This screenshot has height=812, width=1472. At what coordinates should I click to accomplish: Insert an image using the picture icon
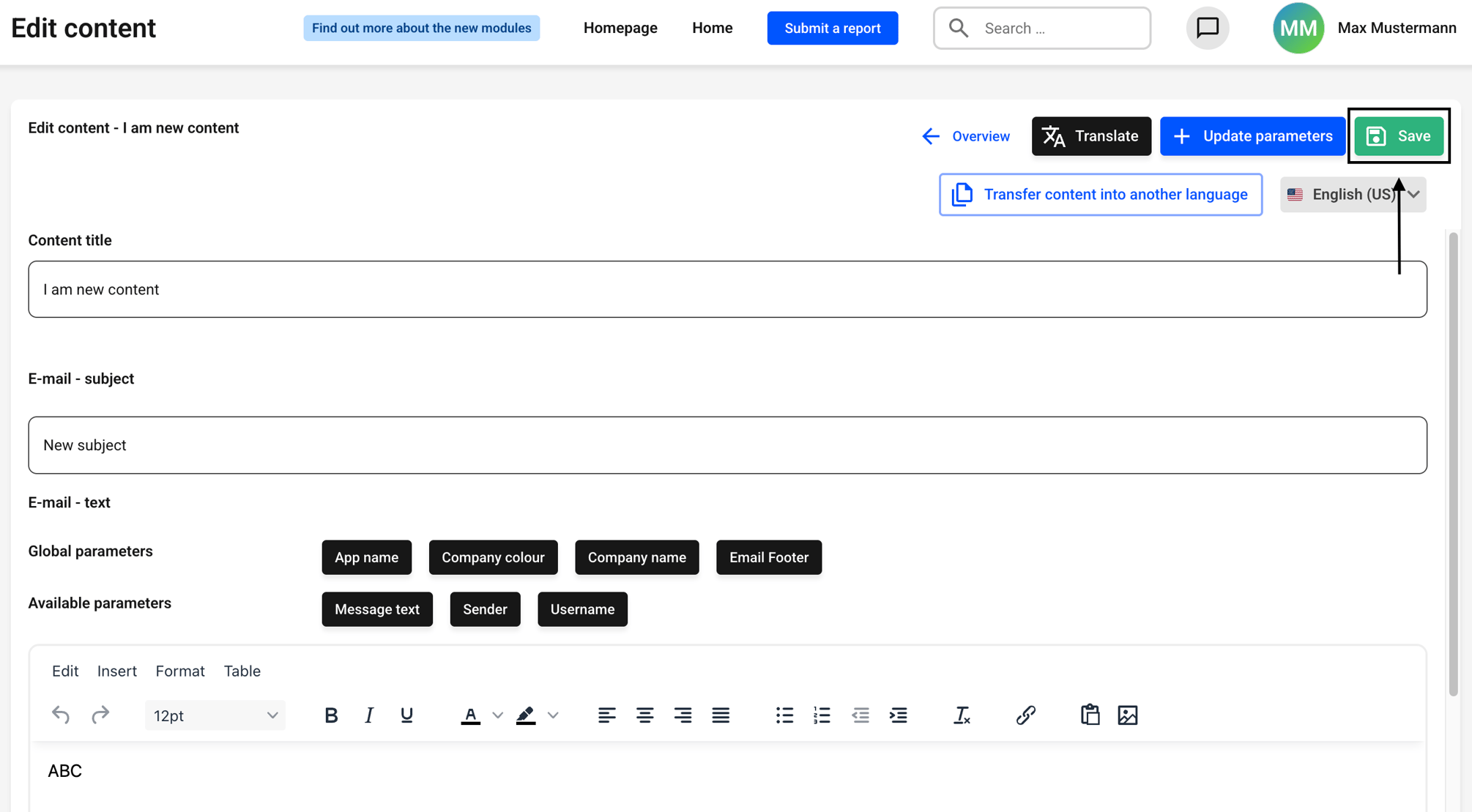point(1128,715)
